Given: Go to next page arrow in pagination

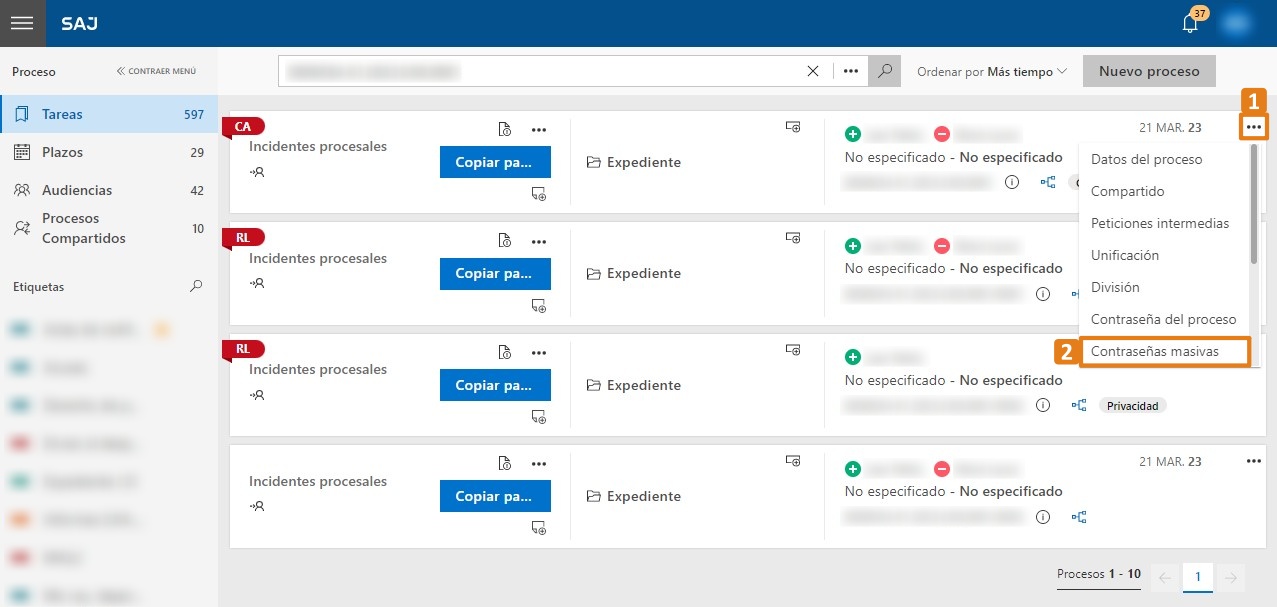Looking at the screenshot, I should coord(1231,577).
